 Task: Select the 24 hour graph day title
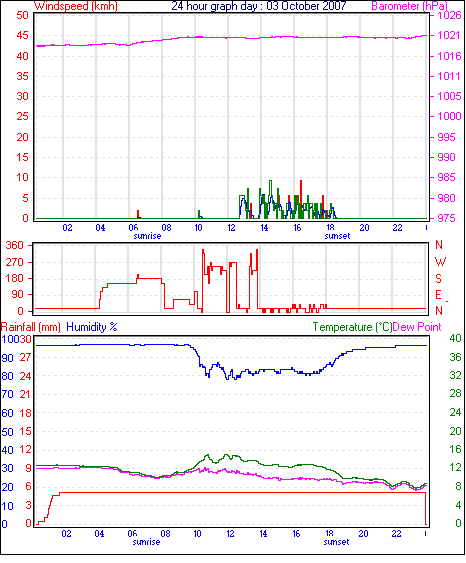click(x=258, y=6)
